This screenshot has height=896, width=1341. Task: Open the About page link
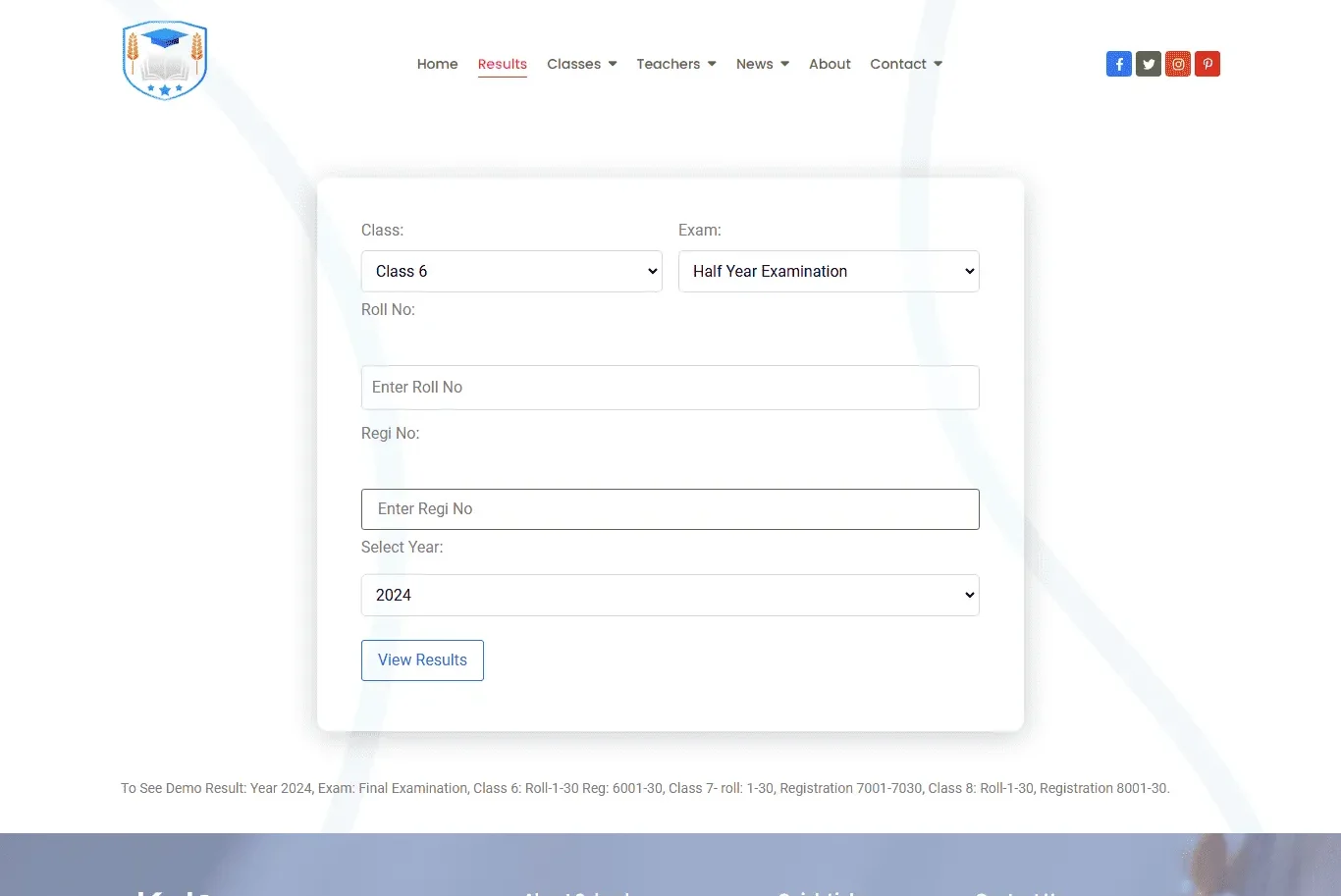tap(830, 64)
